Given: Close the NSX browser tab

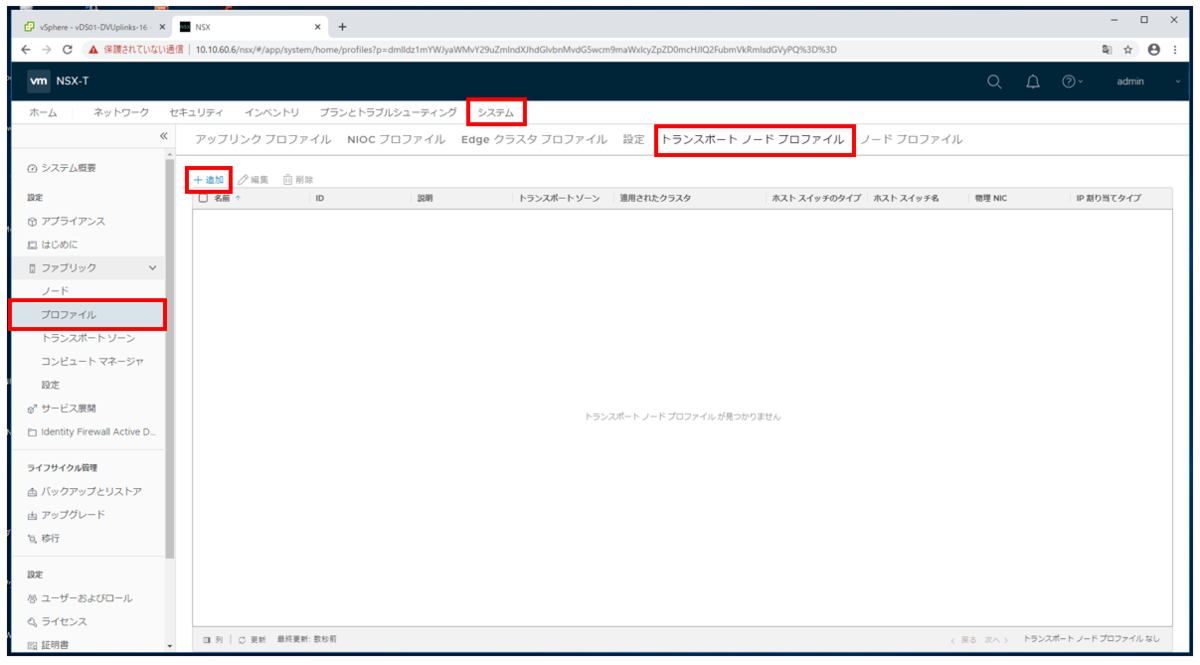Looking at the screenshot, I should [318, 27].
